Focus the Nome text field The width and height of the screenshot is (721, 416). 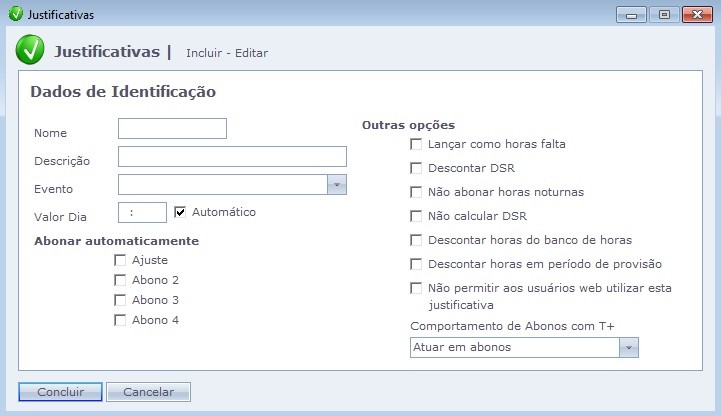click(172, 128)
